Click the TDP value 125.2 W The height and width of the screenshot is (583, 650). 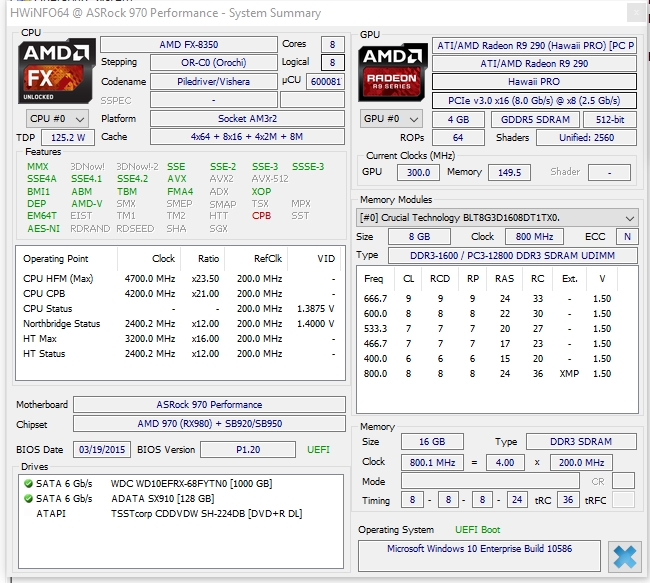[68, 138]
